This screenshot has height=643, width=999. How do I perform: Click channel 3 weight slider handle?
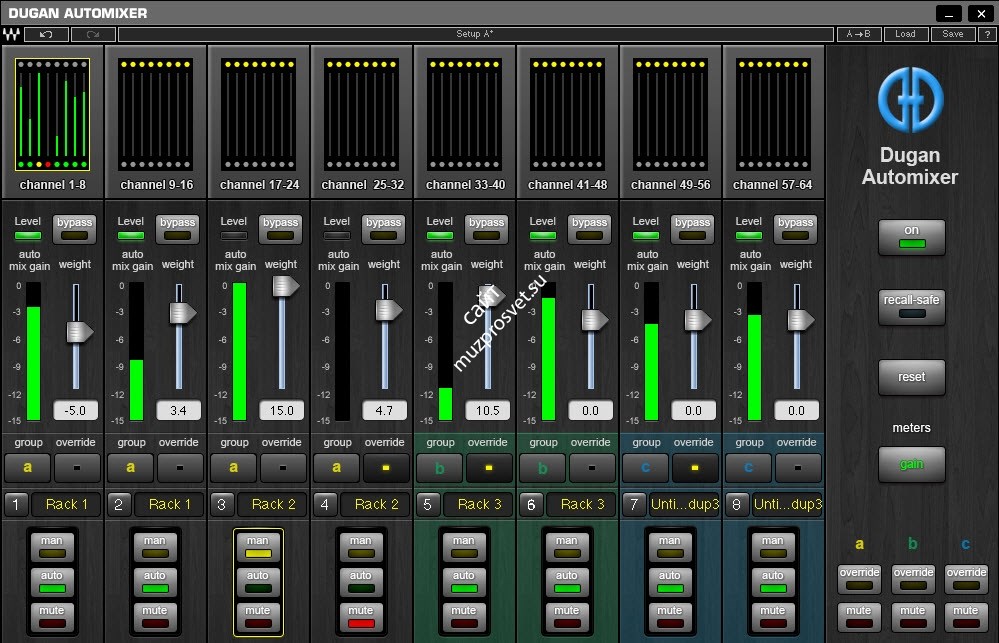point(285,286)
